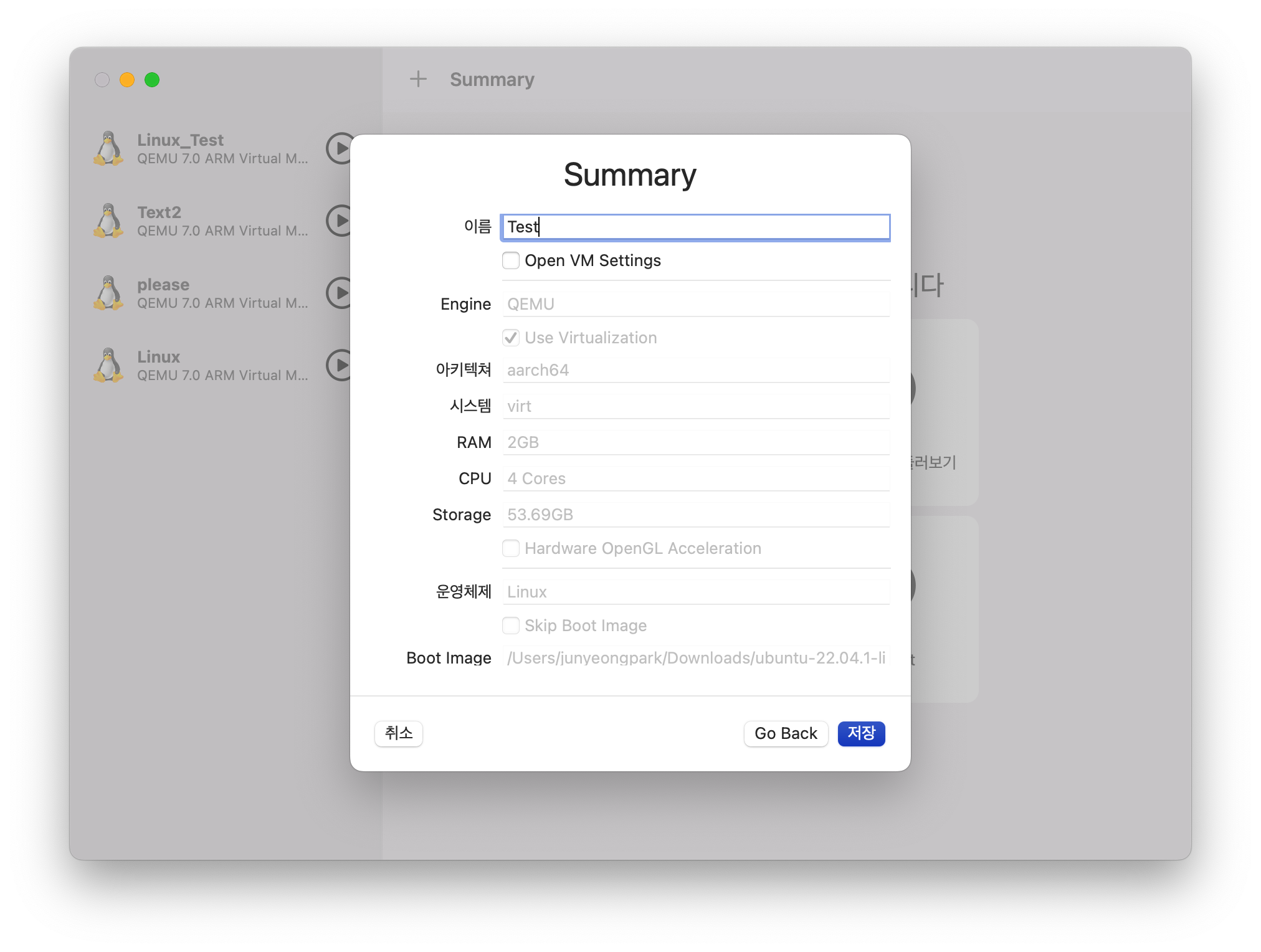Click the 저장 save button
The image size is (1261, 952).
point(861,733)
